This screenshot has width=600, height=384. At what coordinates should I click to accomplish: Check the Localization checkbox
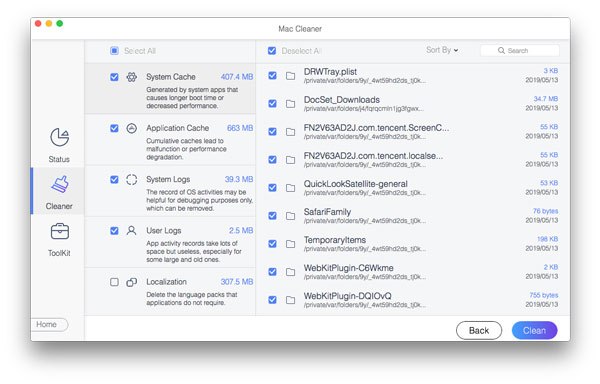pyautogui.click(x=114, y=282)
